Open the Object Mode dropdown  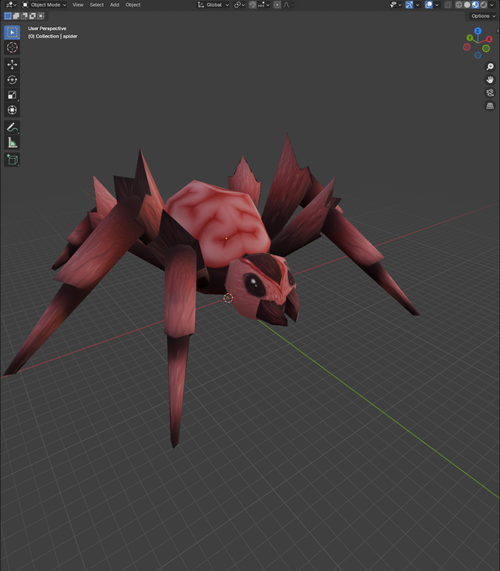[x=44, y=5]
